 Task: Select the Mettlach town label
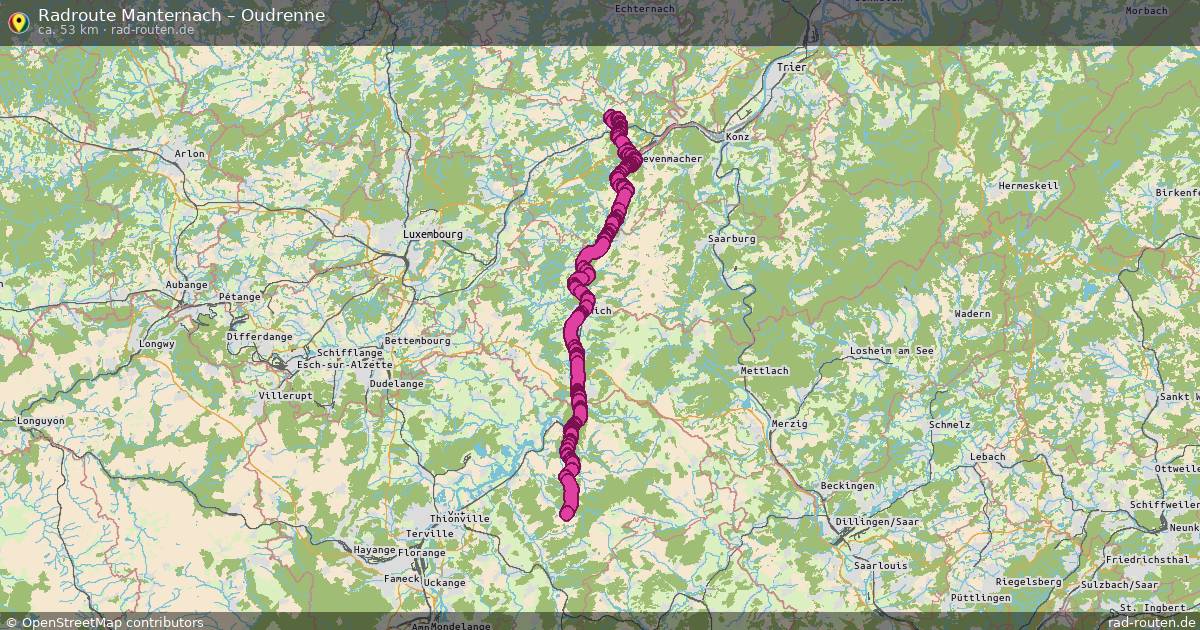(764, 370)
